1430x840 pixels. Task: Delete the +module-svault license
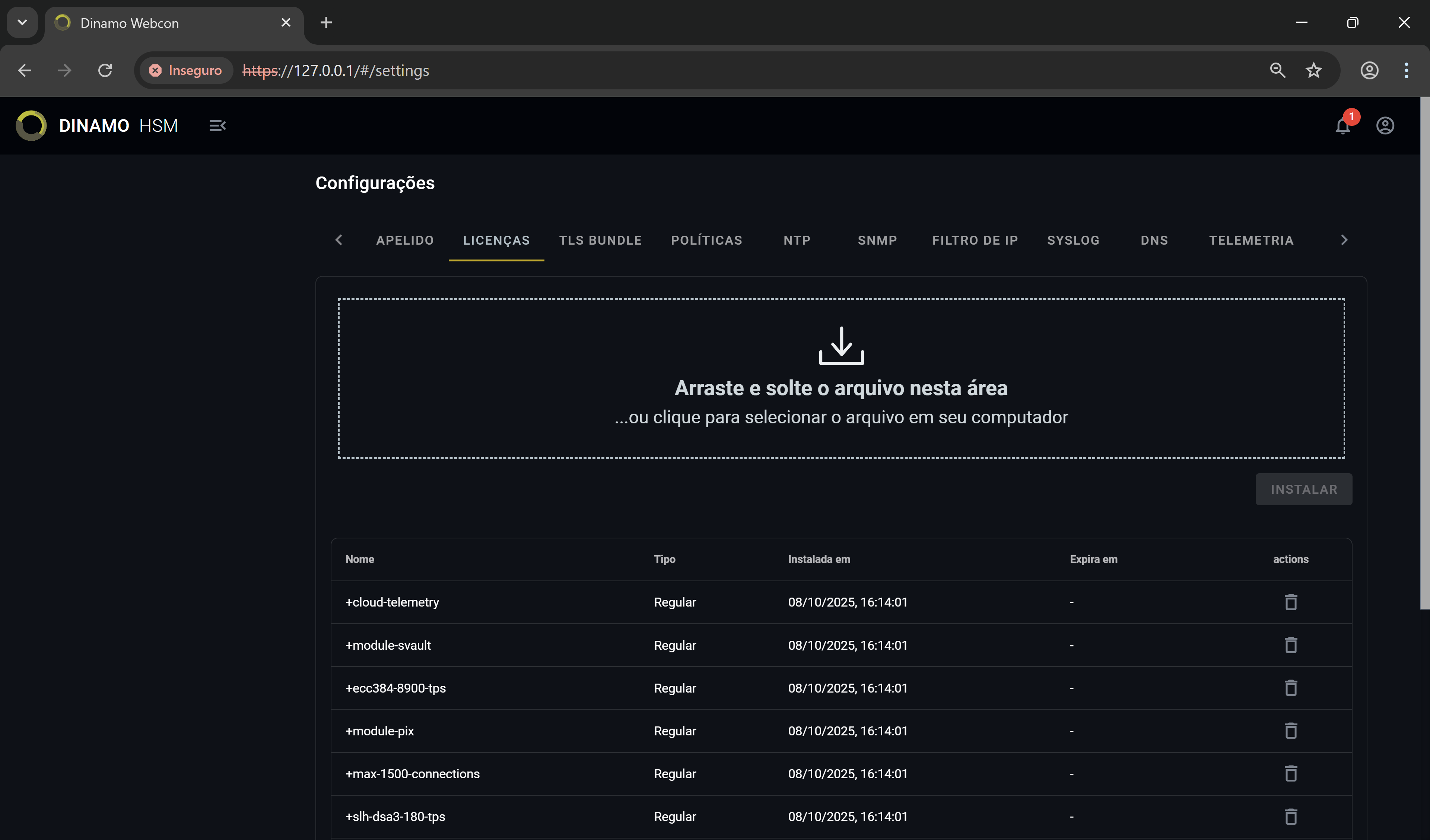pyautogui.click(x=1290, y=645)
